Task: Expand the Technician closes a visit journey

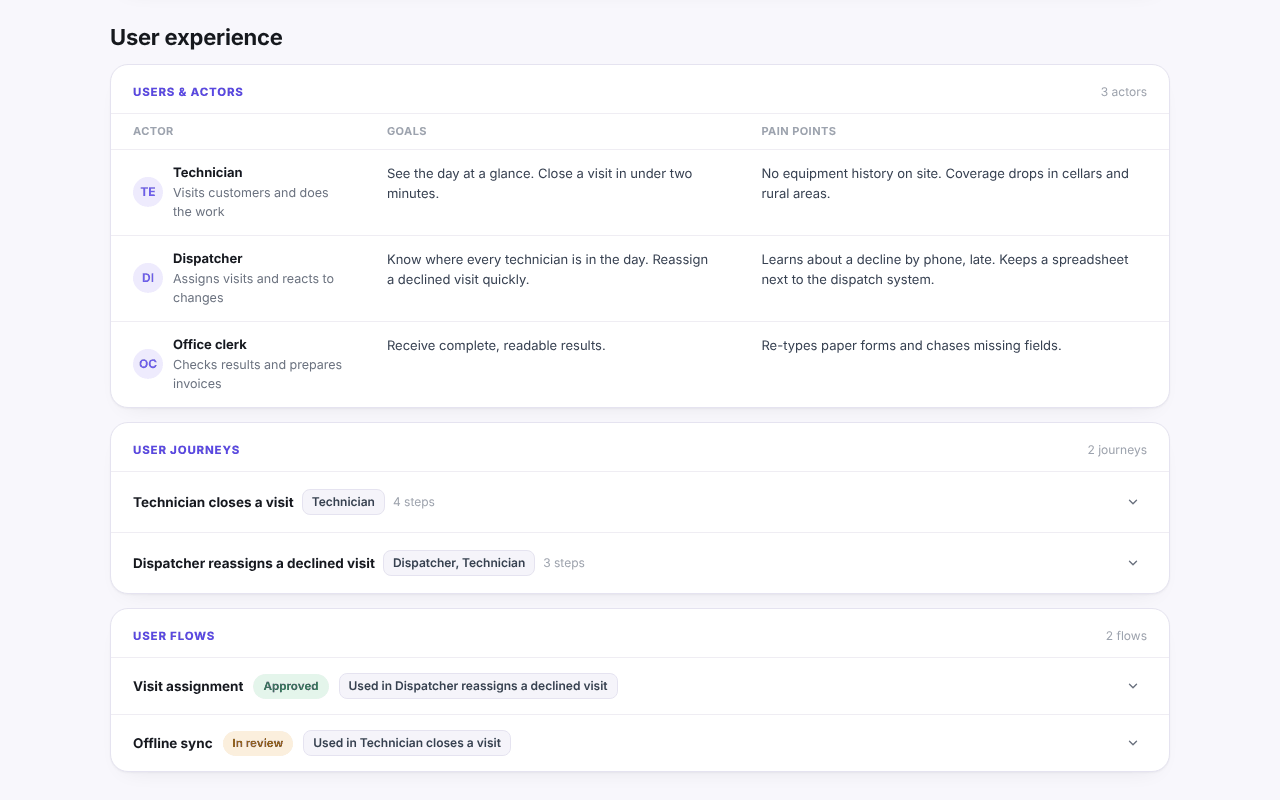Action: pyautogui.click(x=1133, y=502)
